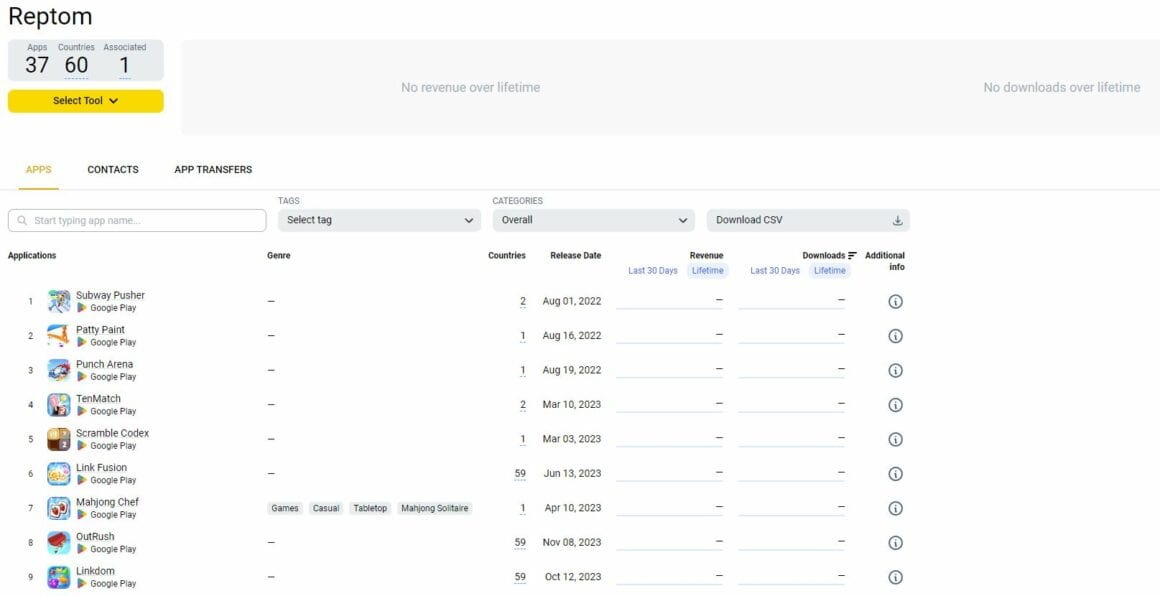Click the Download CSV button
This screenshot has height=596, width=1160.
click(808, 220)
